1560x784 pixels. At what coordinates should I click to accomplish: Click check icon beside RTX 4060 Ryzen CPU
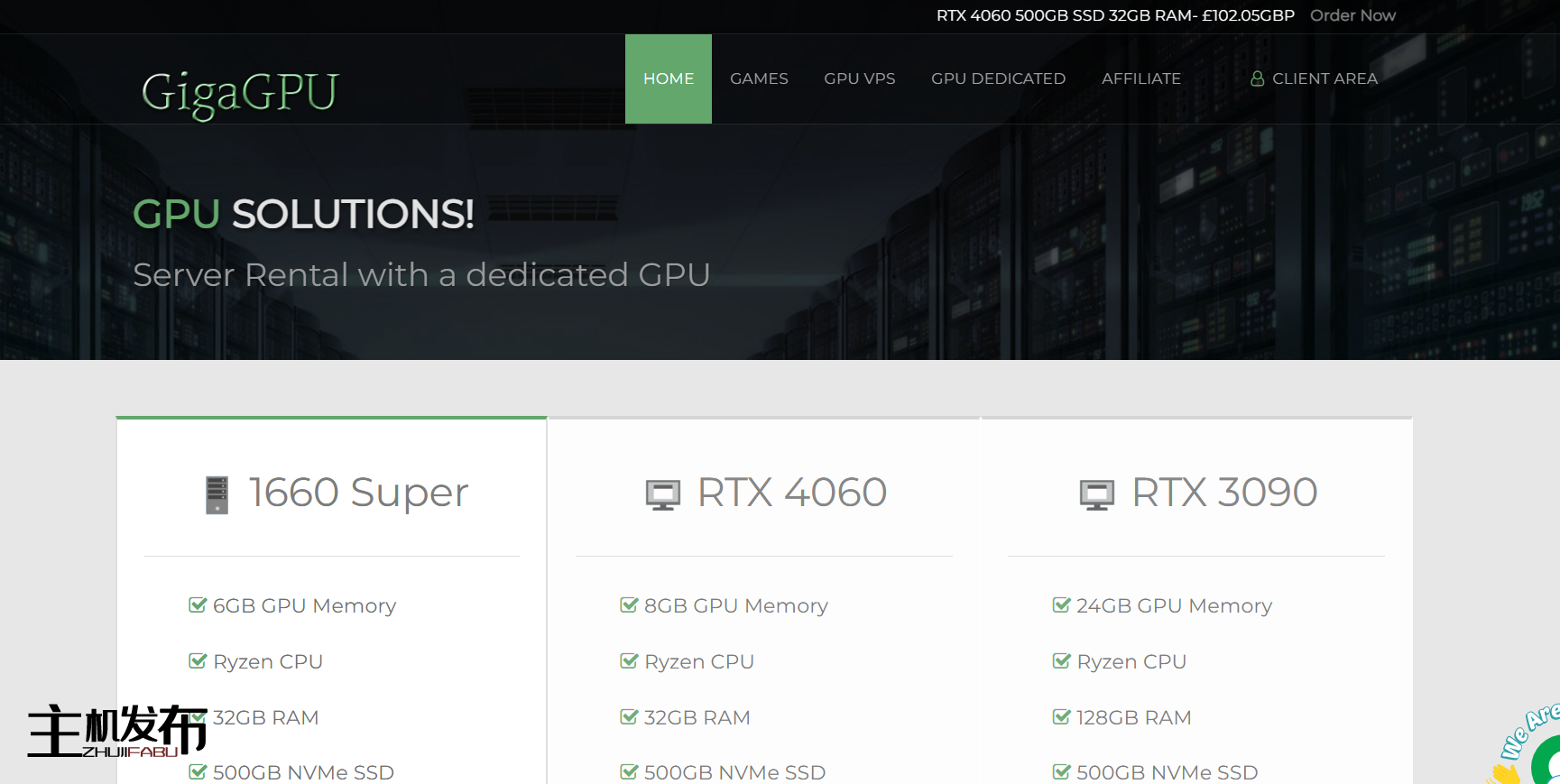click(x=629, y=661)
